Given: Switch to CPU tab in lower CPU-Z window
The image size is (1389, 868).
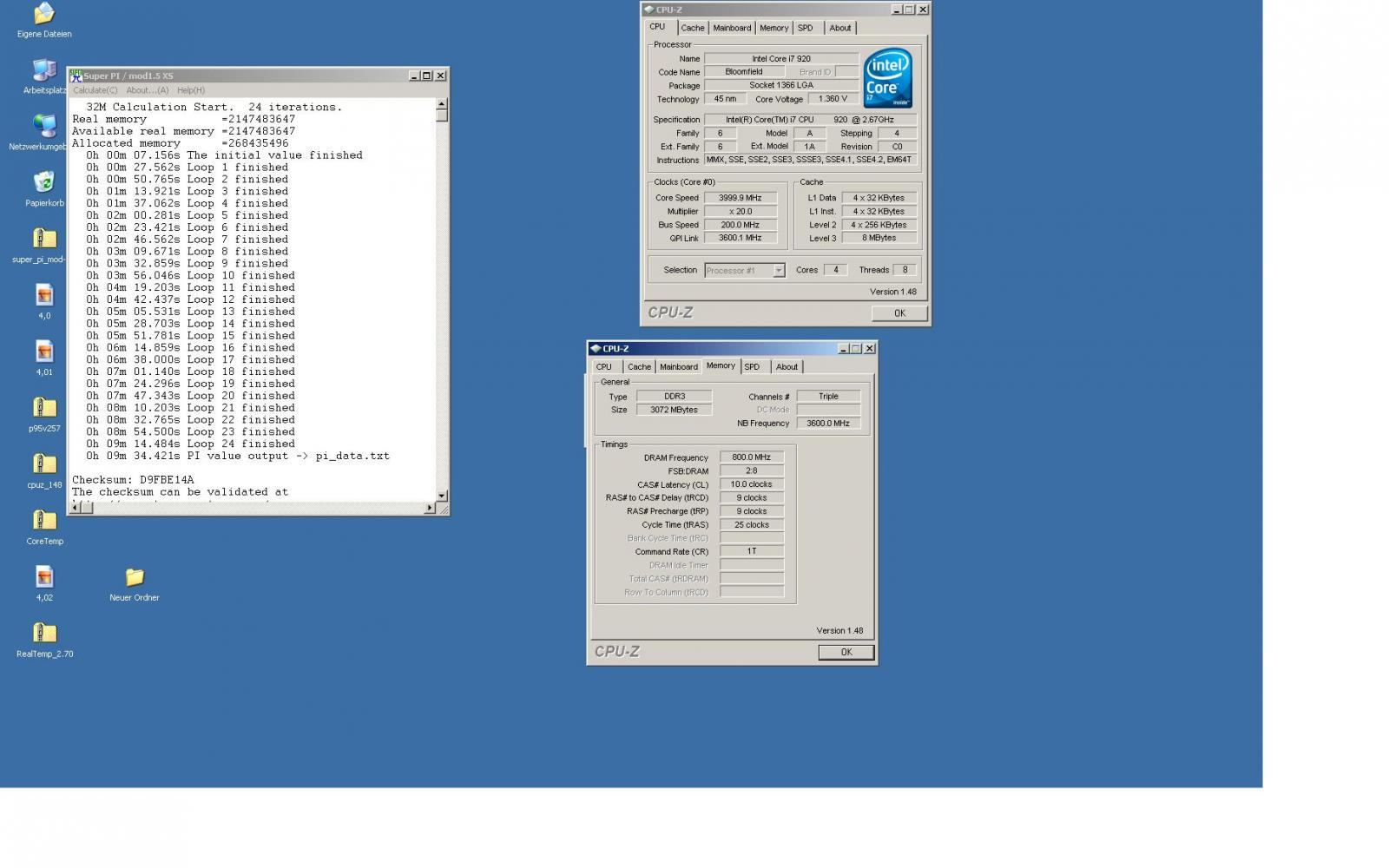Looking at the screenshot, I should tap(604, 366).
